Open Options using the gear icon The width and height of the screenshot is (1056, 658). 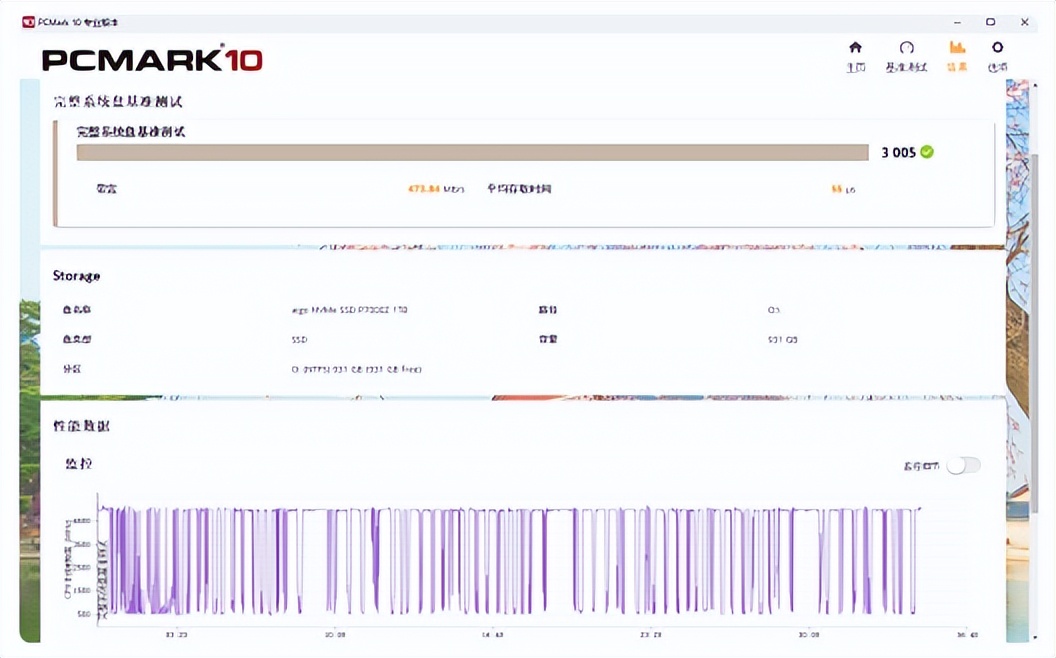point(998,47)
